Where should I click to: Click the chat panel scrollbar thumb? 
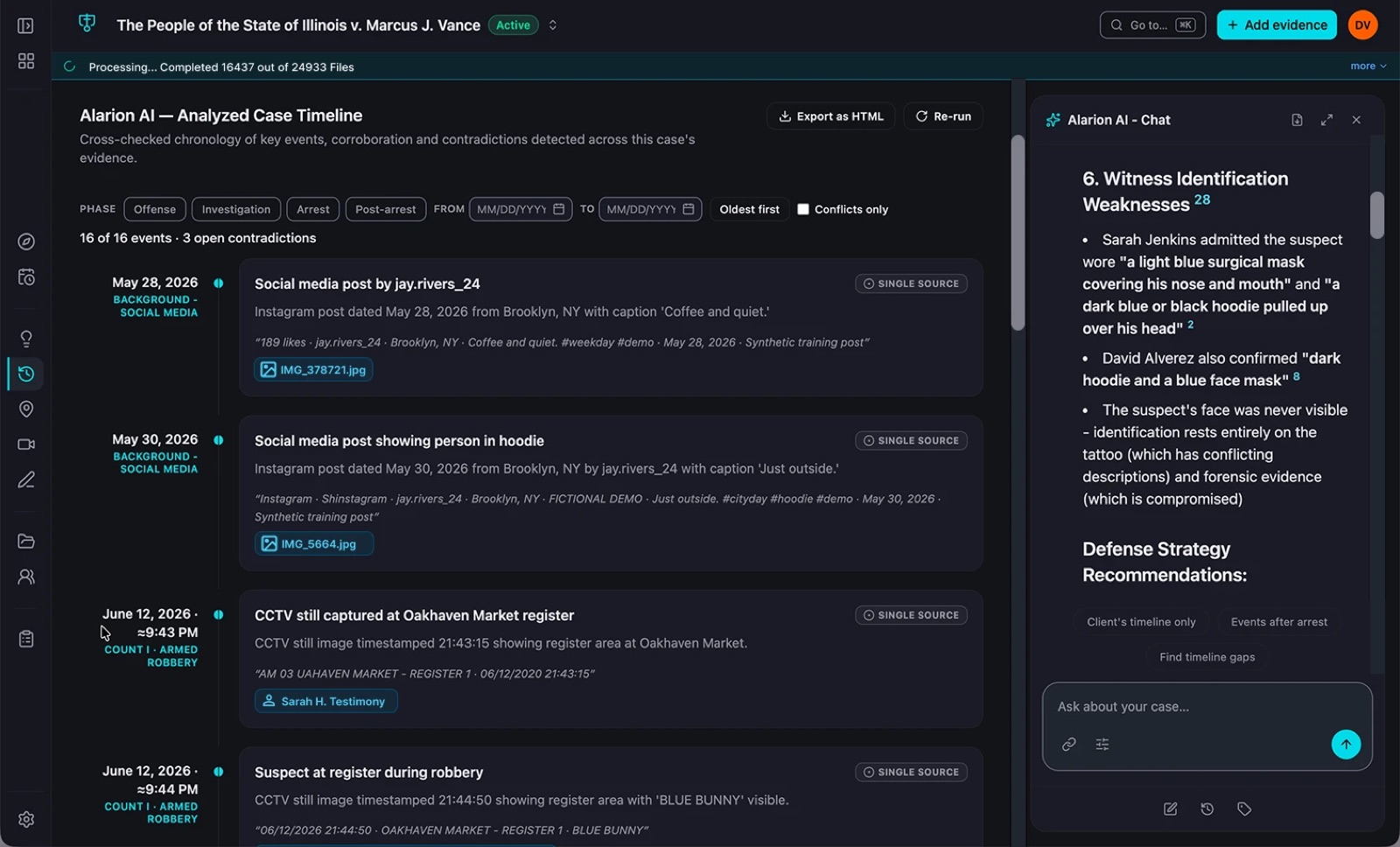click(1377, 215)
